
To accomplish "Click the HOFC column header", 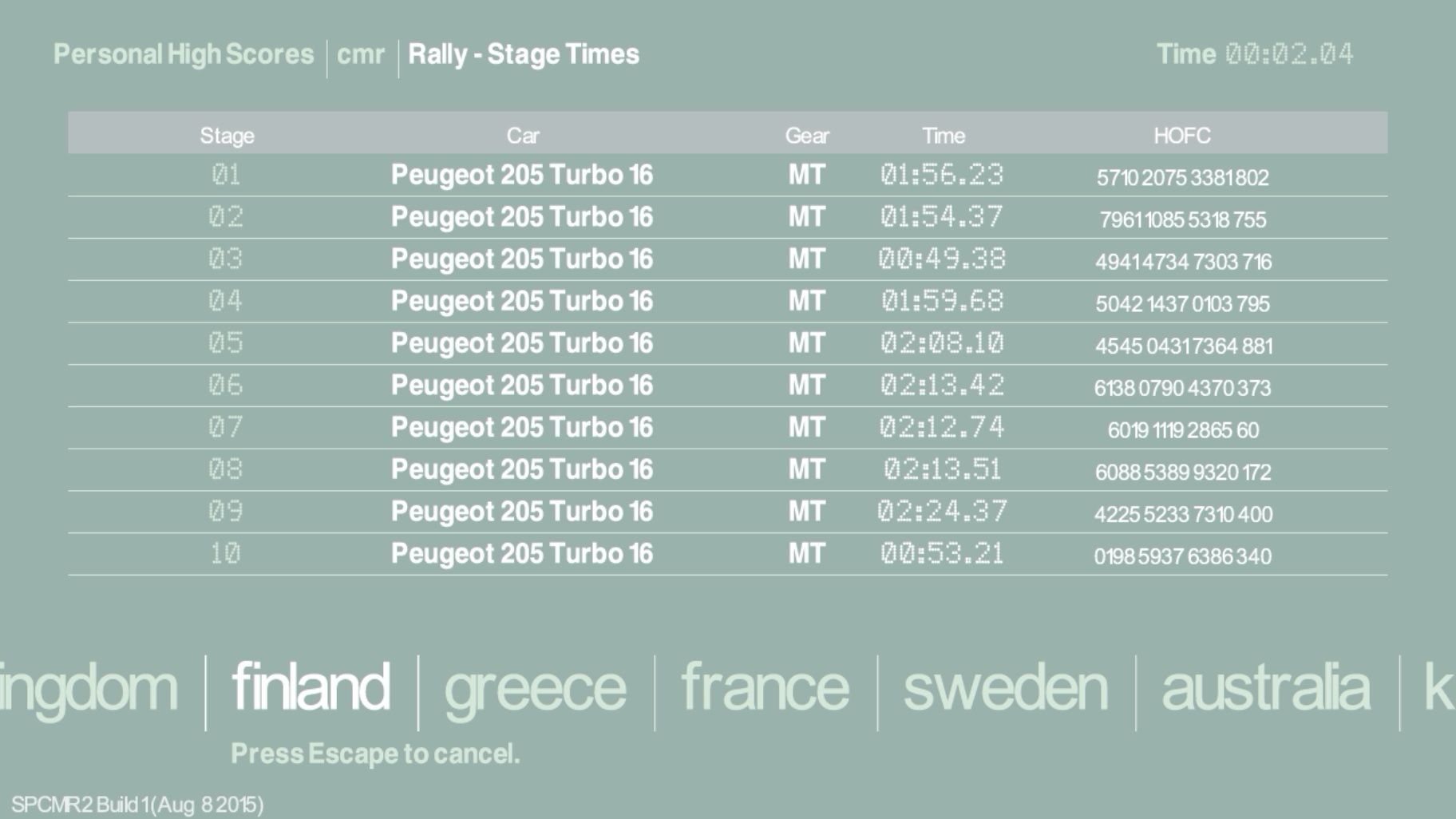I will coord(1181,136).
